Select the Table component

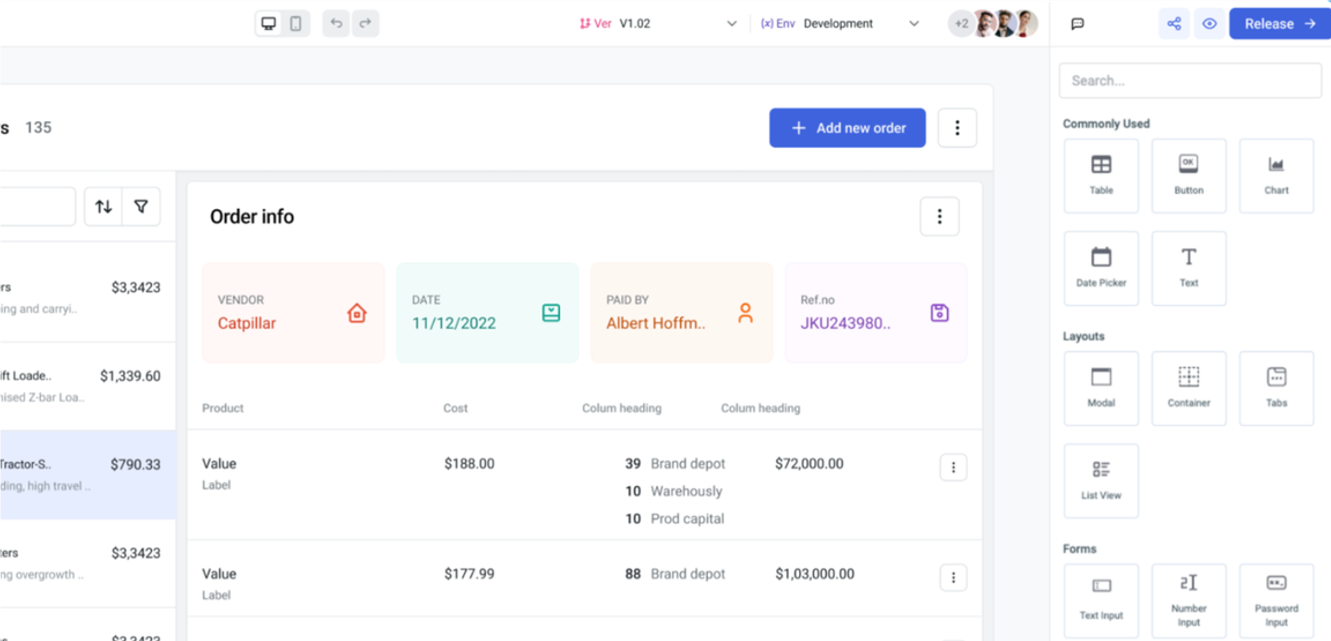tap(1101, 176)
